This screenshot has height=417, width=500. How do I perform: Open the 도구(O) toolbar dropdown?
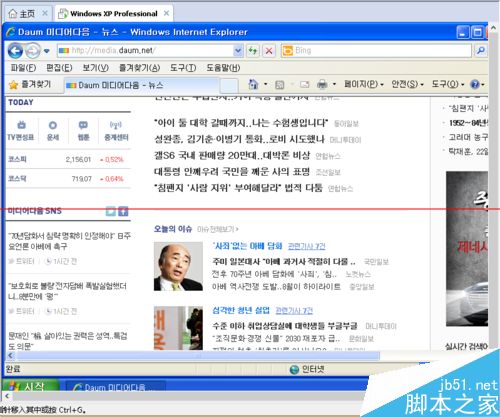pos(448,84)
